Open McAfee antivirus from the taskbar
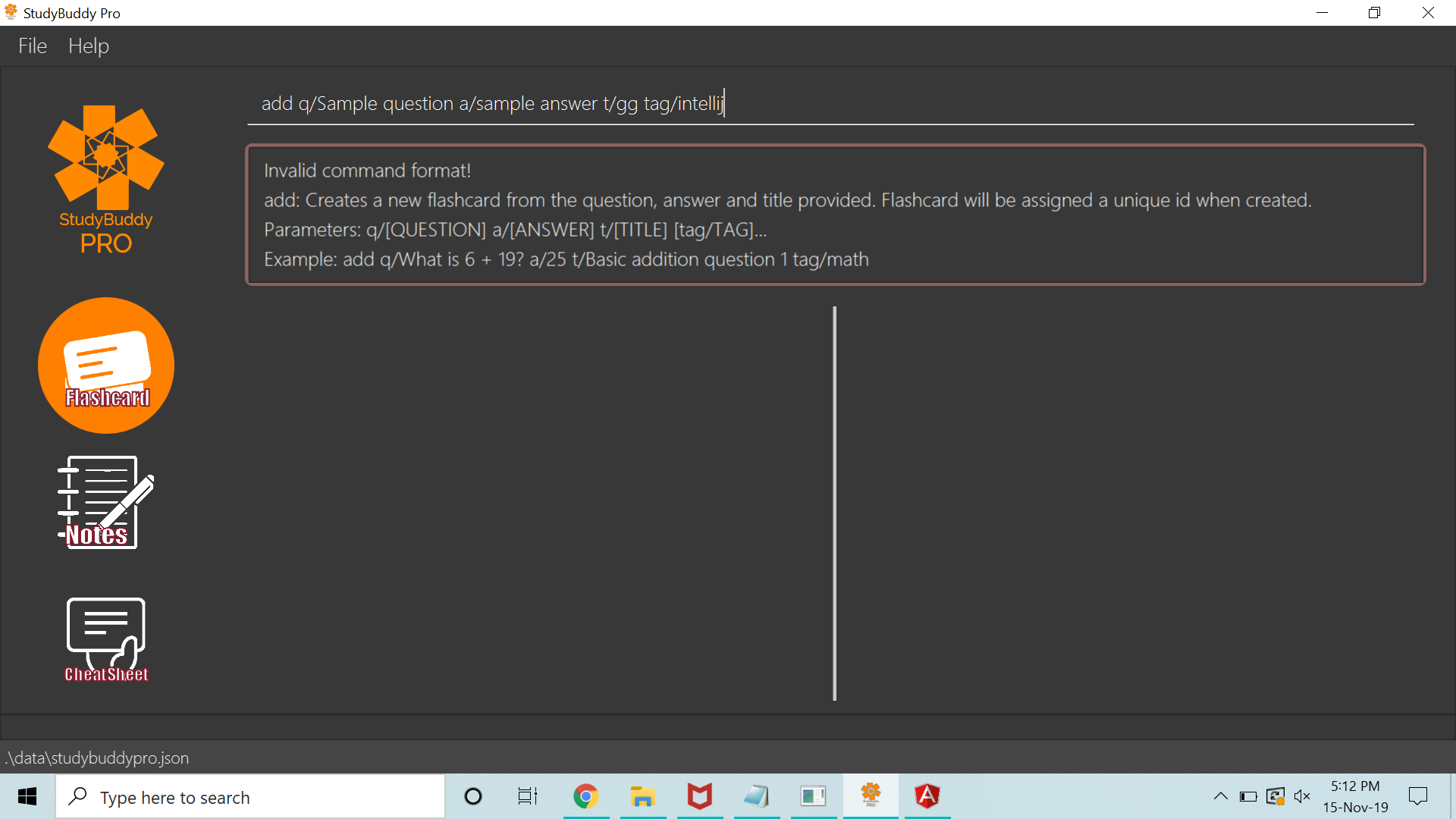 tap(699, 796)
